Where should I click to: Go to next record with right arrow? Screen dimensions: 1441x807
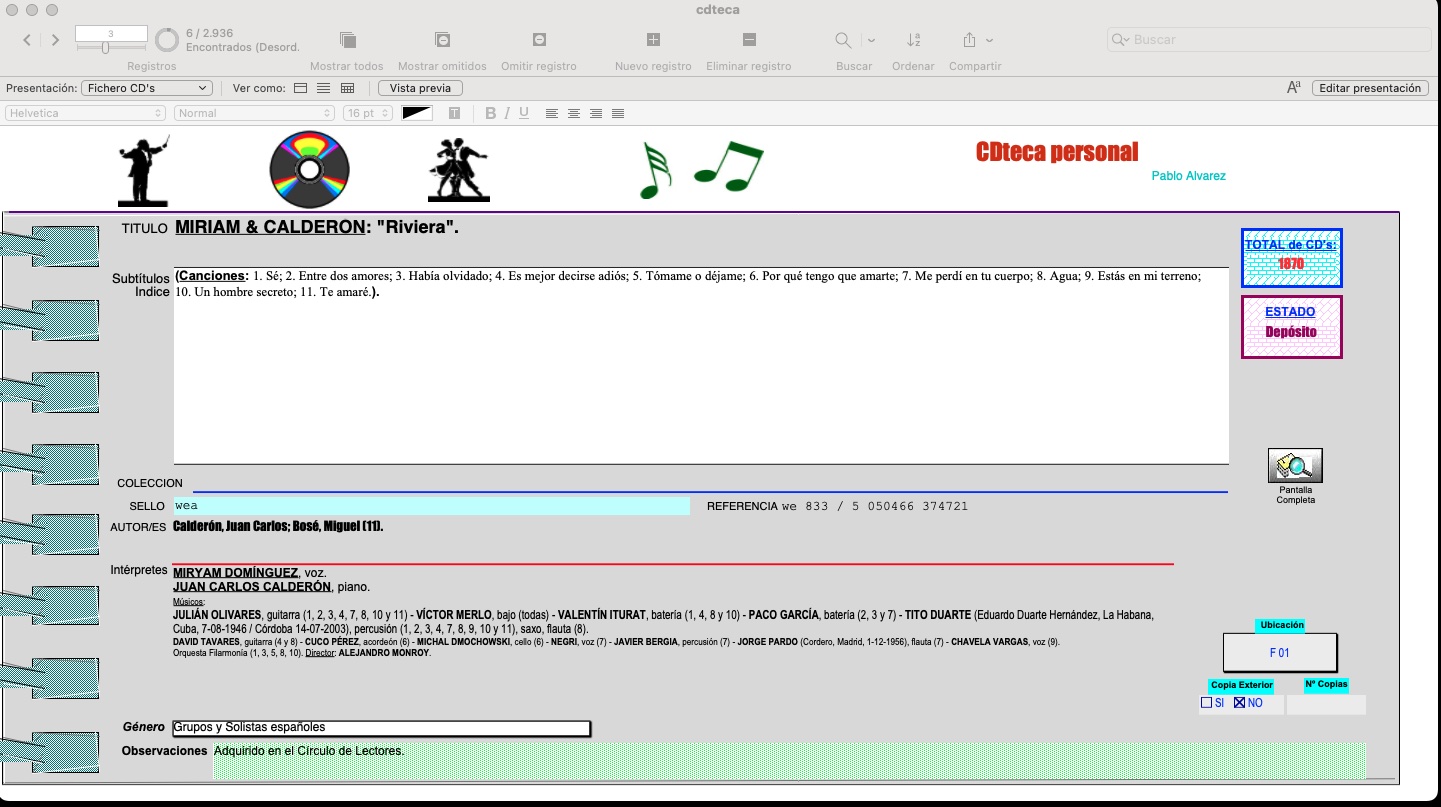click(x=56, y=40)
